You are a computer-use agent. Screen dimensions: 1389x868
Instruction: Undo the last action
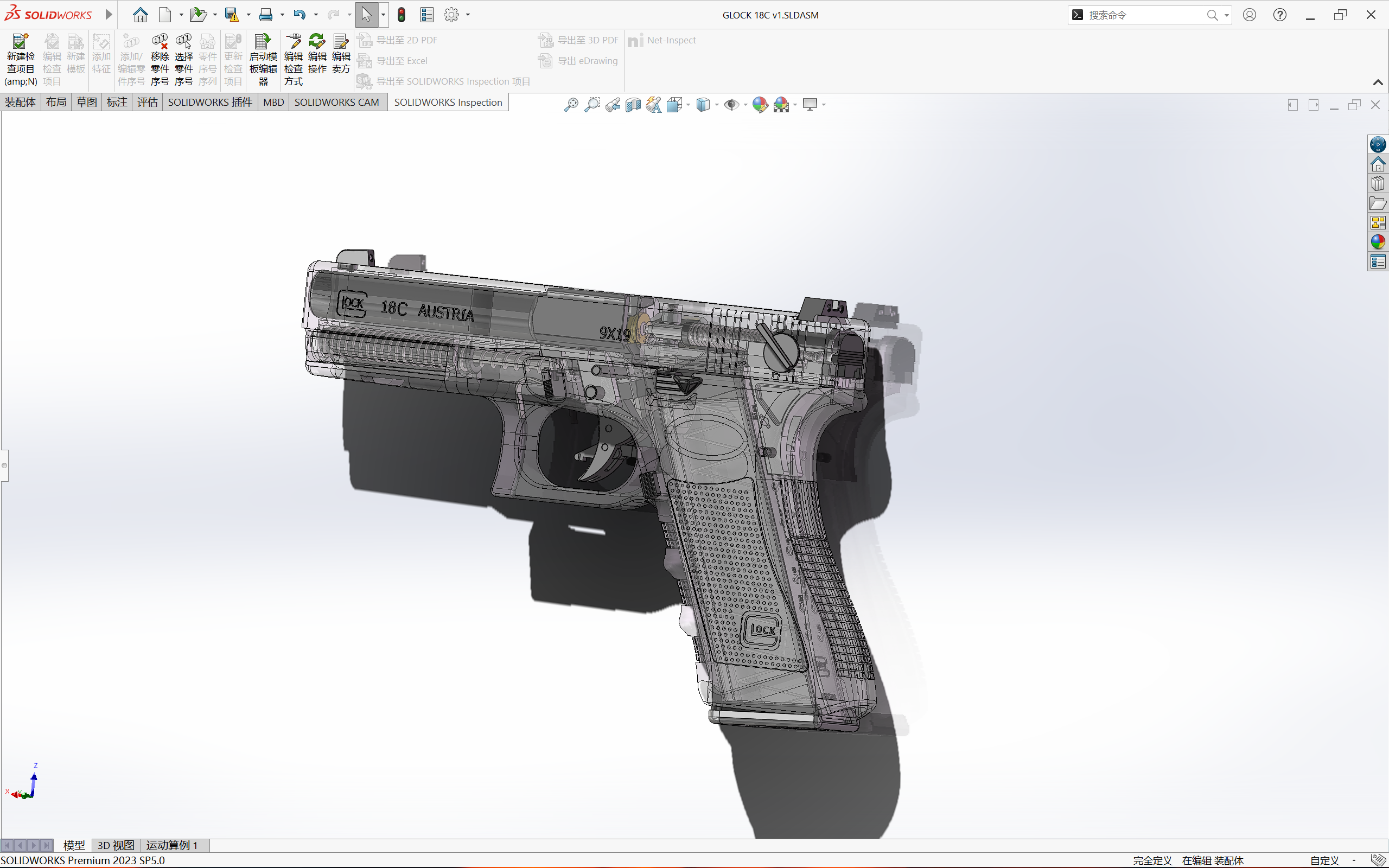[299, 15]
